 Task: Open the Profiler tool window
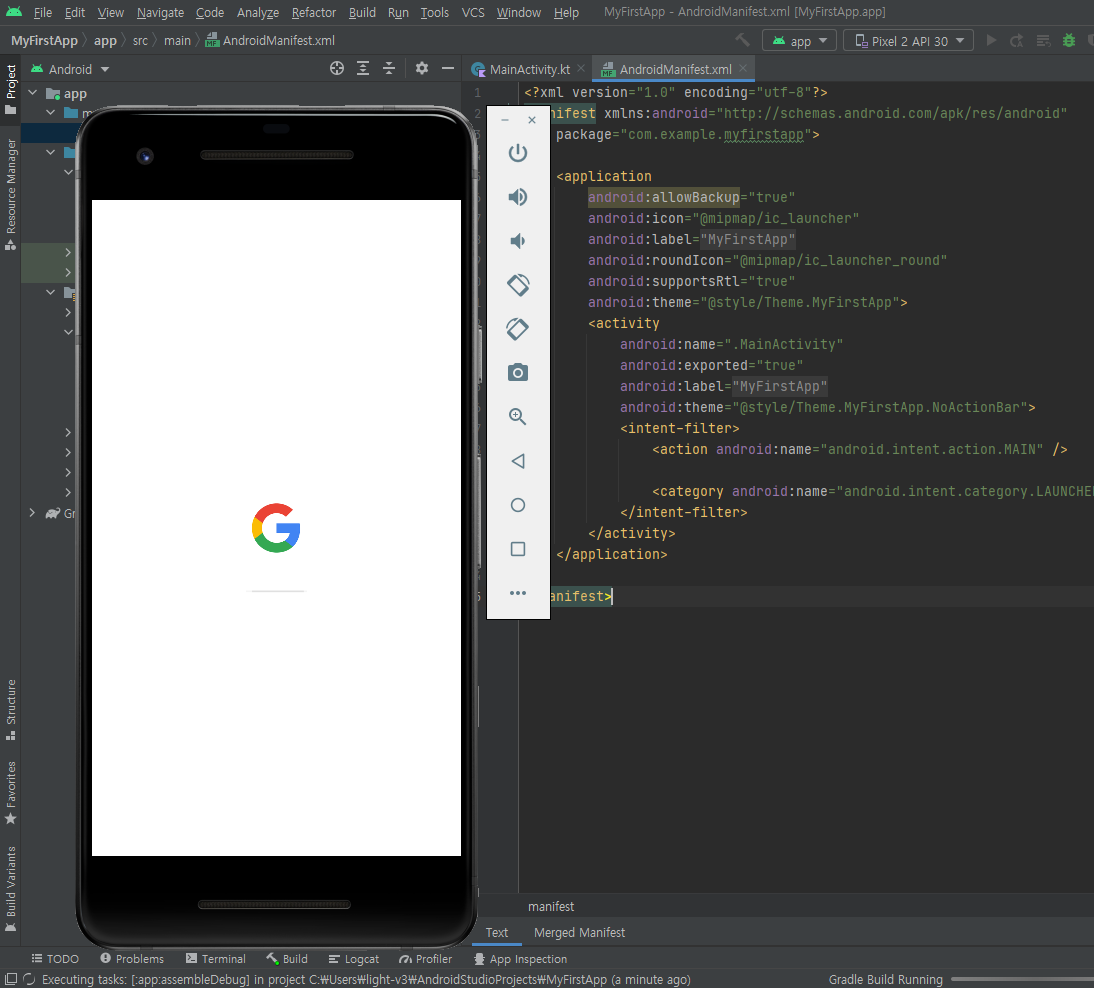pos(425,959)
